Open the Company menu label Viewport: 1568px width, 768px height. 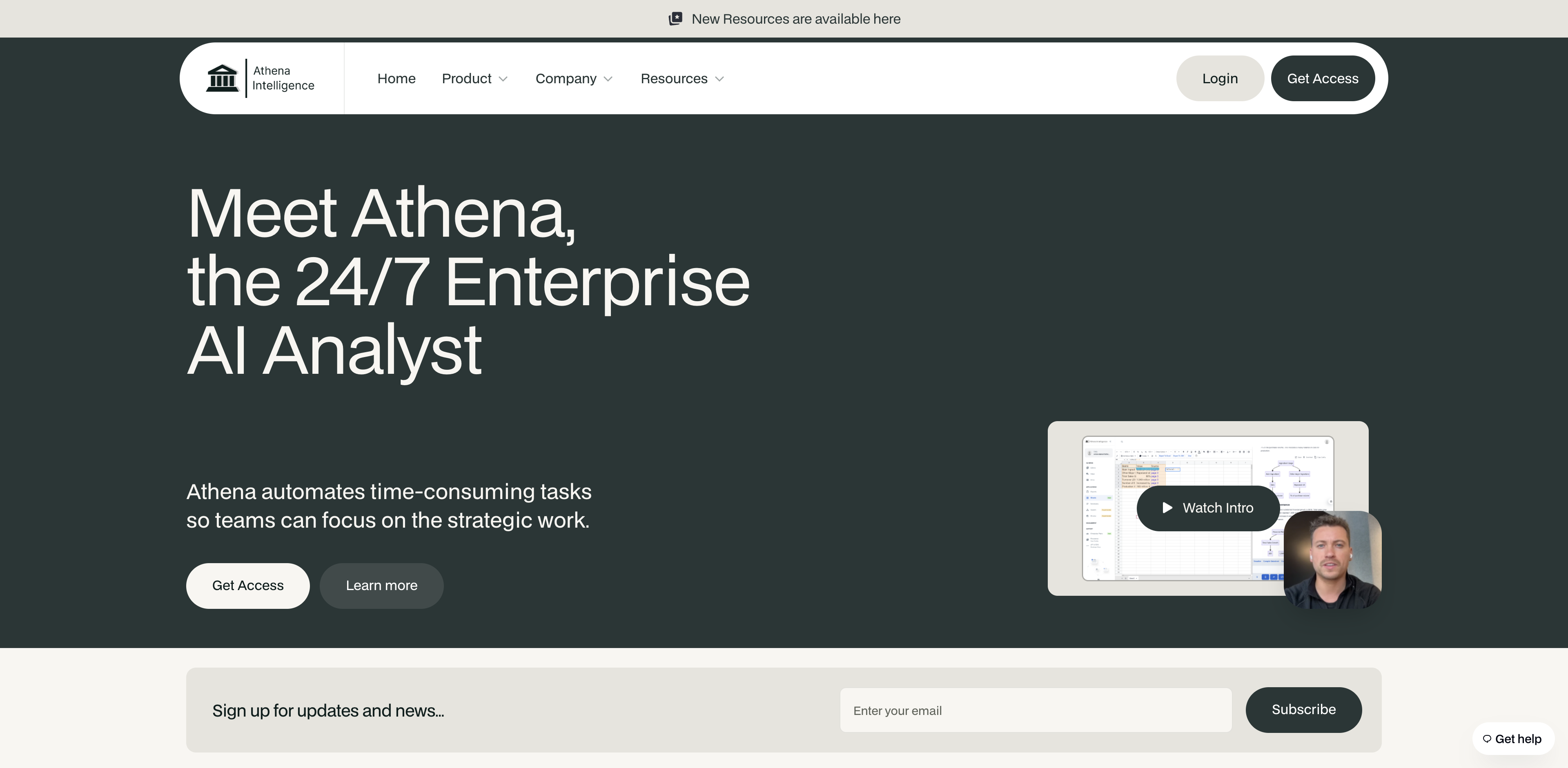point(566,78)
